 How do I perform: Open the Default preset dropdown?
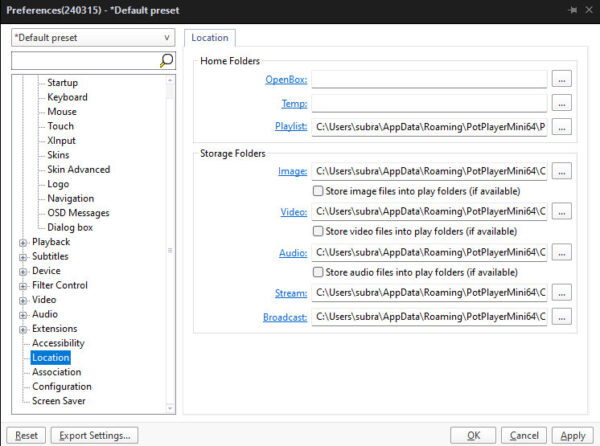93,37
